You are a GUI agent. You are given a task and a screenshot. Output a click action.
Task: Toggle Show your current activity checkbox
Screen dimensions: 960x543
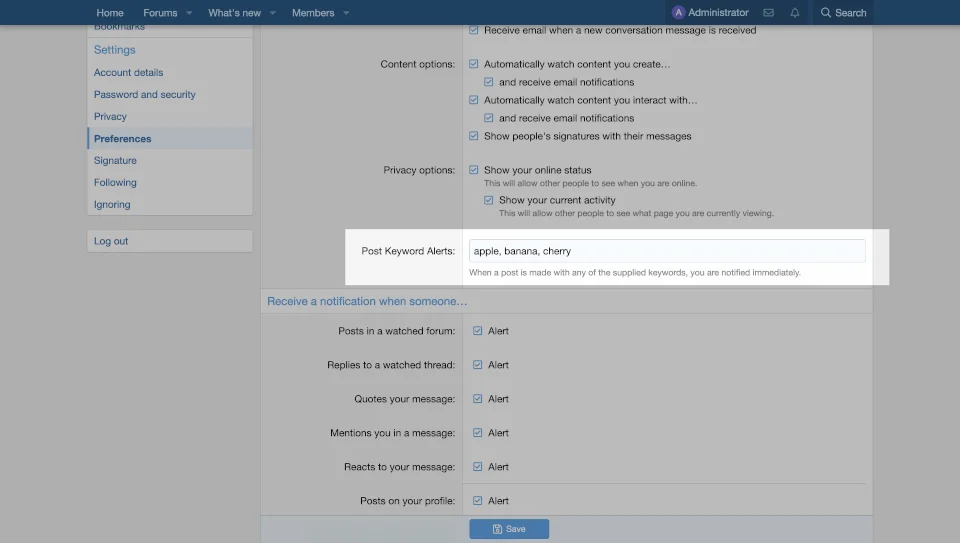pos(489,200)
